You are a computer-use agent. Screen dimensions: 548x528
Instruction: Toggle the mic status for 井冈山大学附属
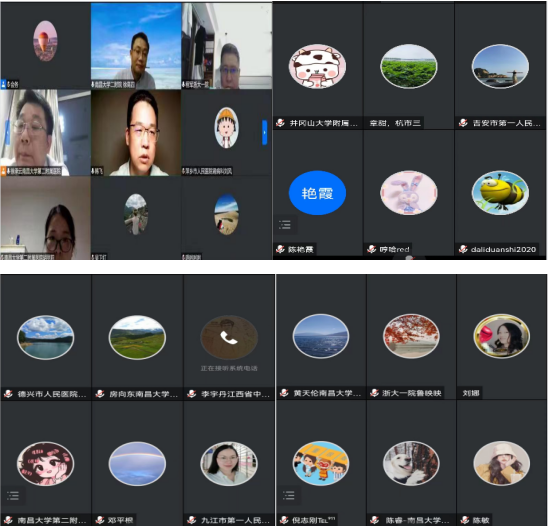[280, 123]
